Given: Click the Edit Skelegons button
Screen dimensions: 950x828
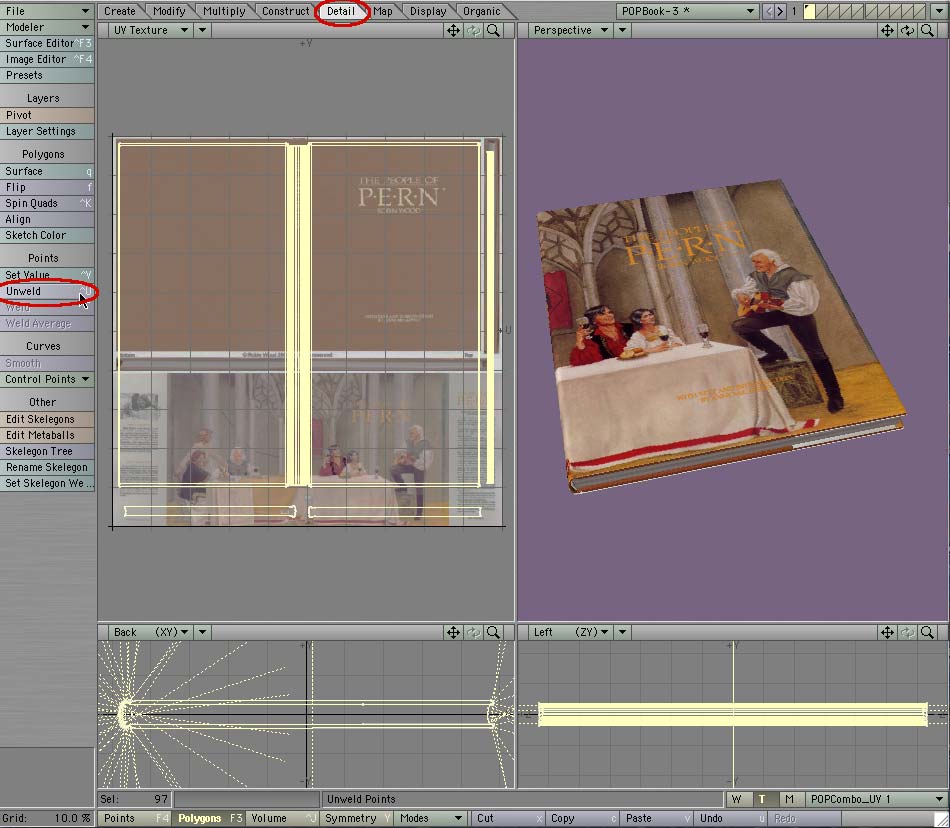Looking at the screenshot, I should point(47,419).
